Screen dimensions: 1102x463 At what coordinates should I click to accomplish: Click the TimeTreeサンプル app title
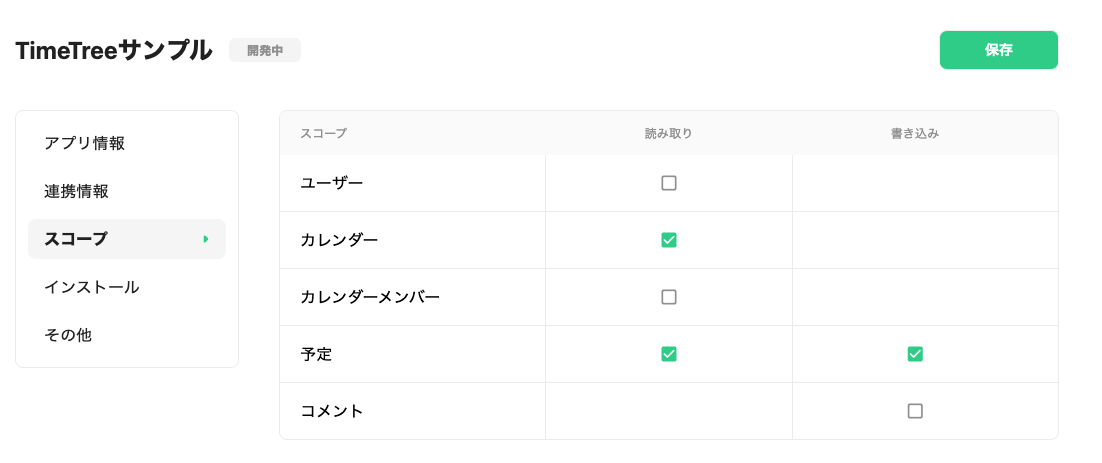[x=114, y=50]
